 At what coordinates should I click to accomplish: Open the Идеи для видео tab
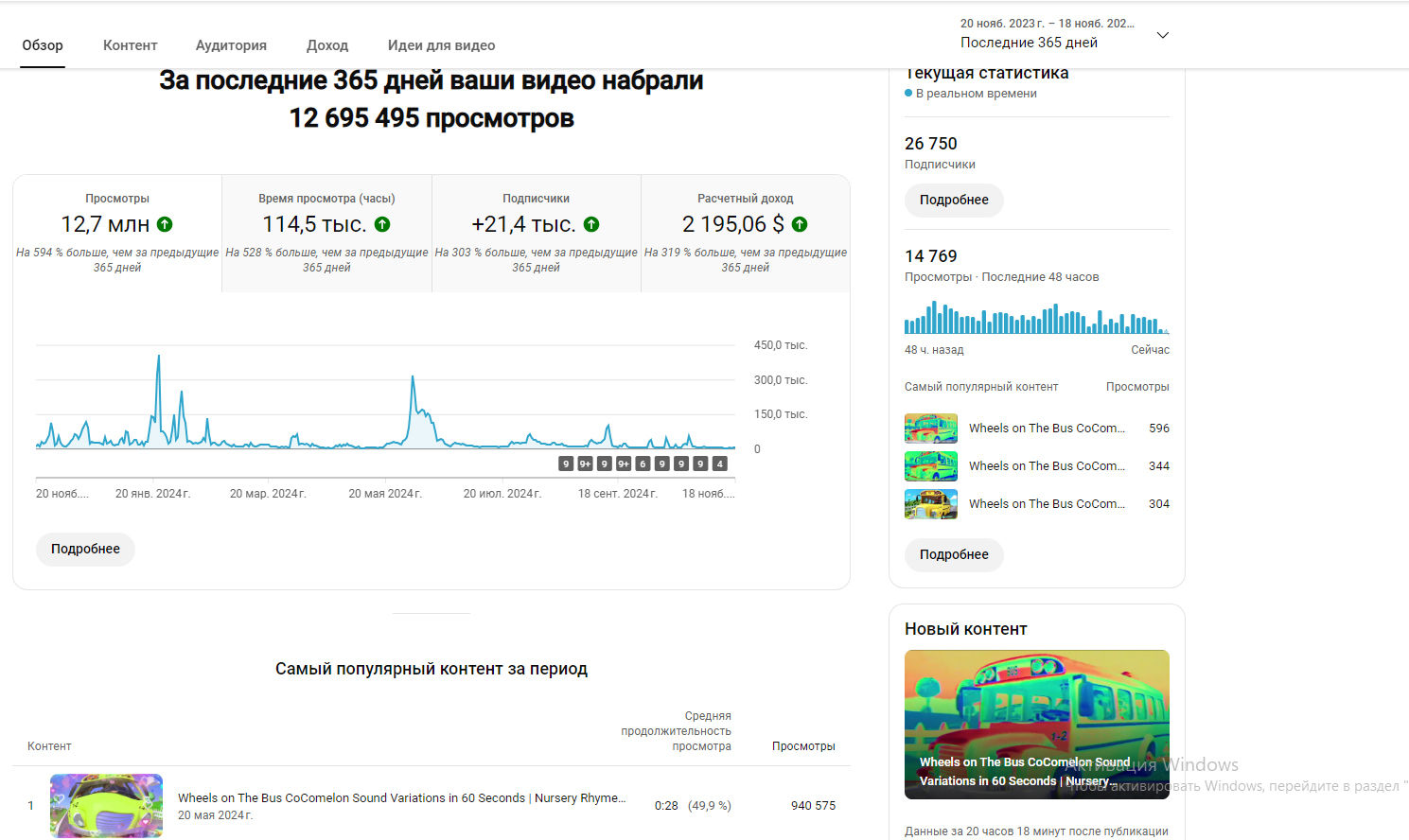pyautogui.click(x=441, y=45)
